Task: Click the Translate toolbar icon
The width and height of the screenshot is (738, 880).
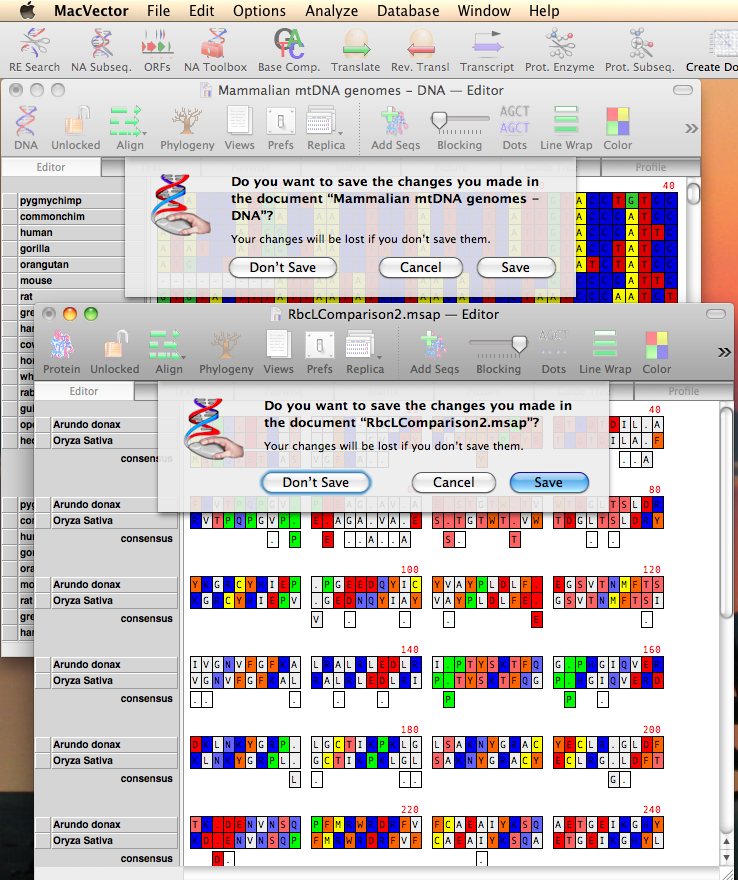Action: (356, 44)
